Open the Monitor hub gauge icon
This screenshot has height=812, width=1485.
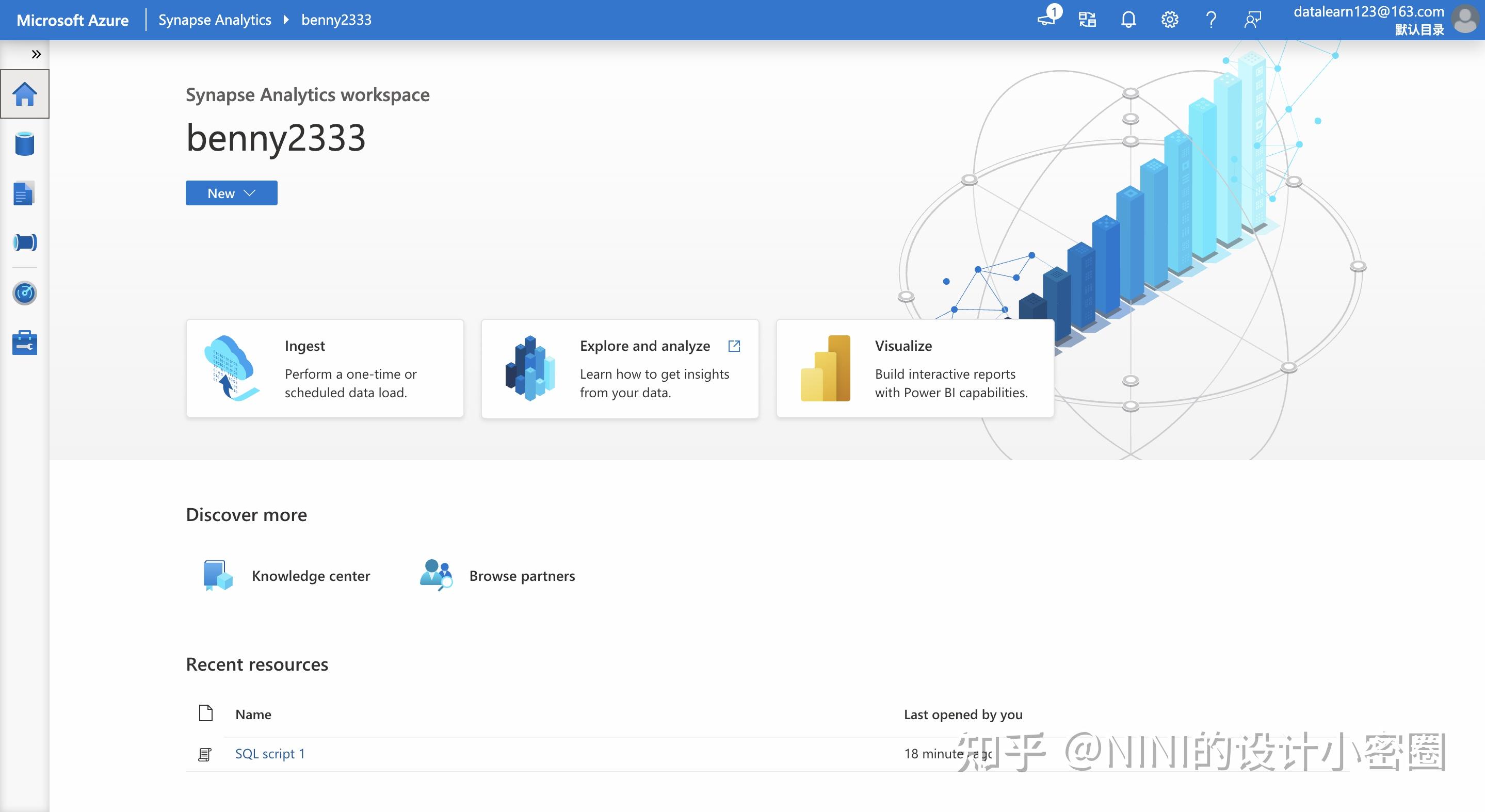25,292
